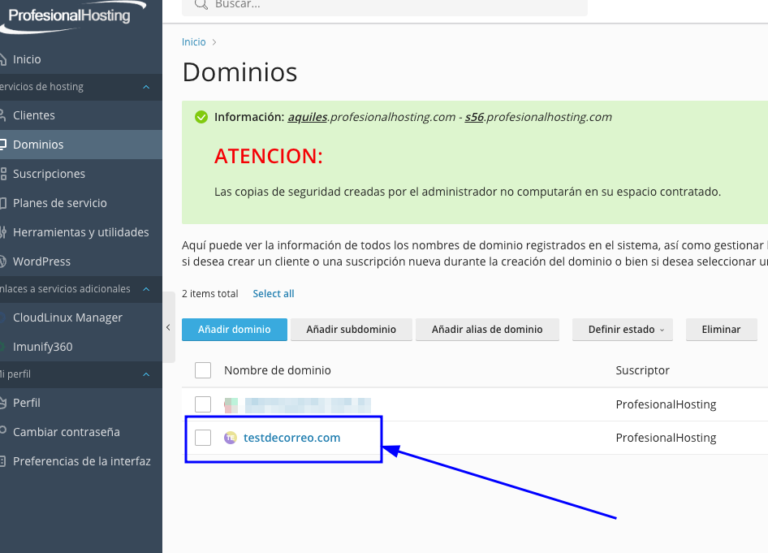This screenshot has height=553, width=768.
Task: Click the search magnifier icon
Action: pyautogui.click(x=201, y=4)
